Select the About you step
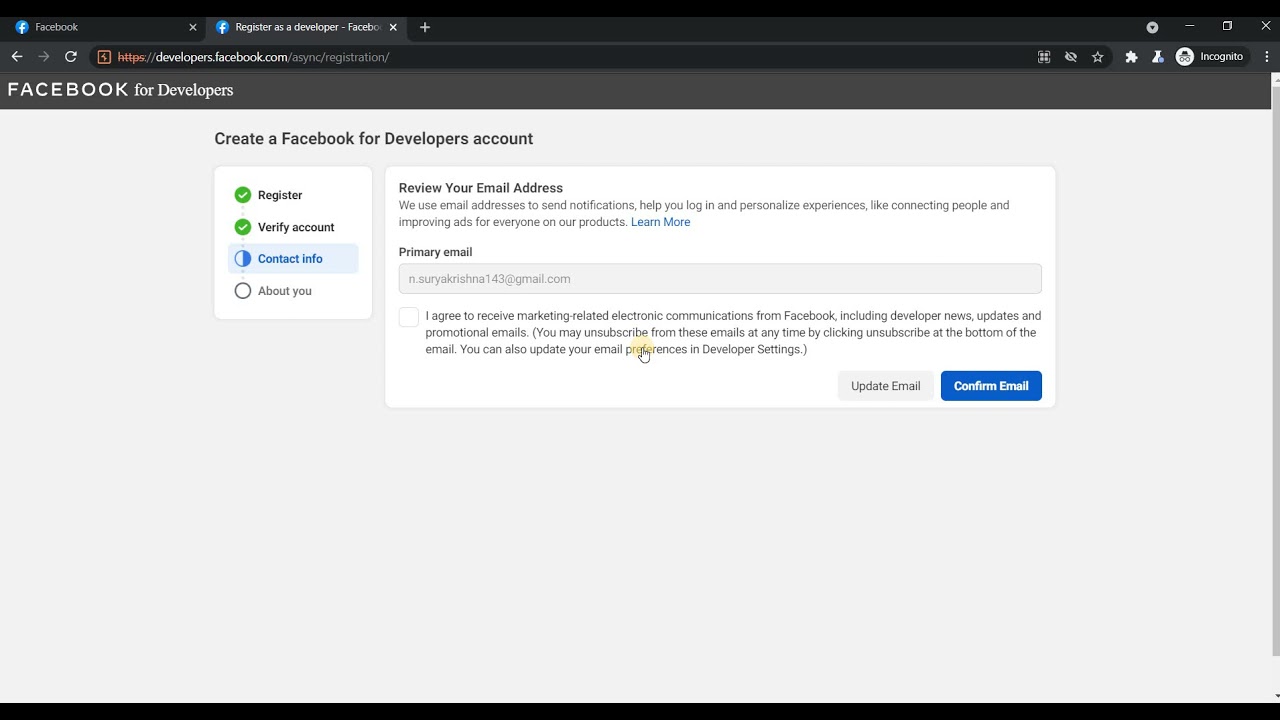The image size is (1280, 720). 293,291
